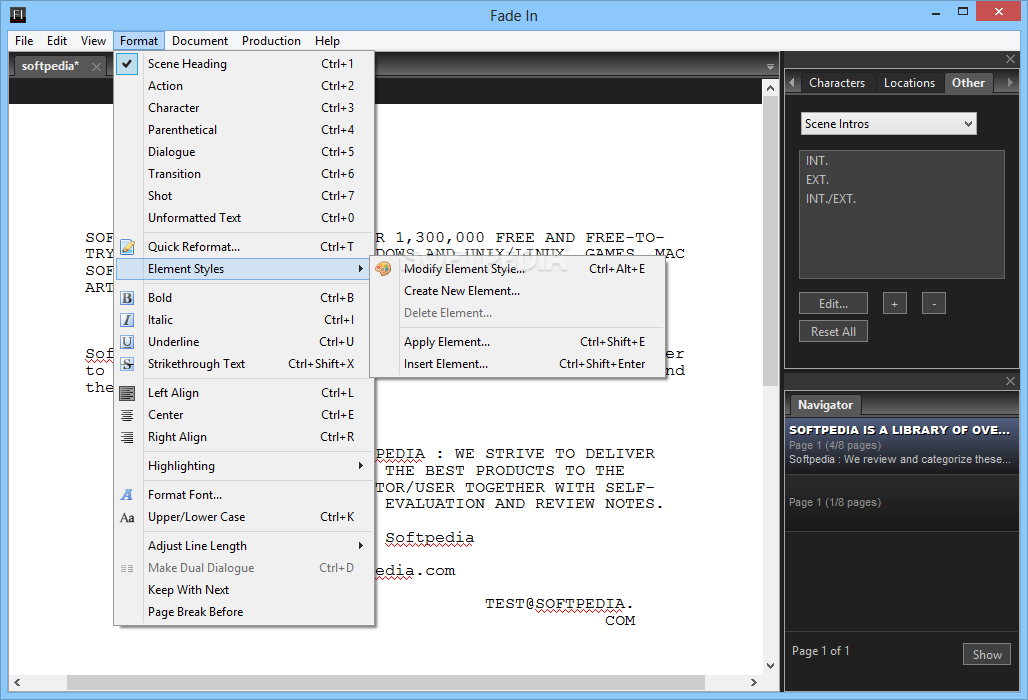This screenshot has height=700, width=1028.
Task: Click the Modify Element Style palette icon
Action: 384,269
